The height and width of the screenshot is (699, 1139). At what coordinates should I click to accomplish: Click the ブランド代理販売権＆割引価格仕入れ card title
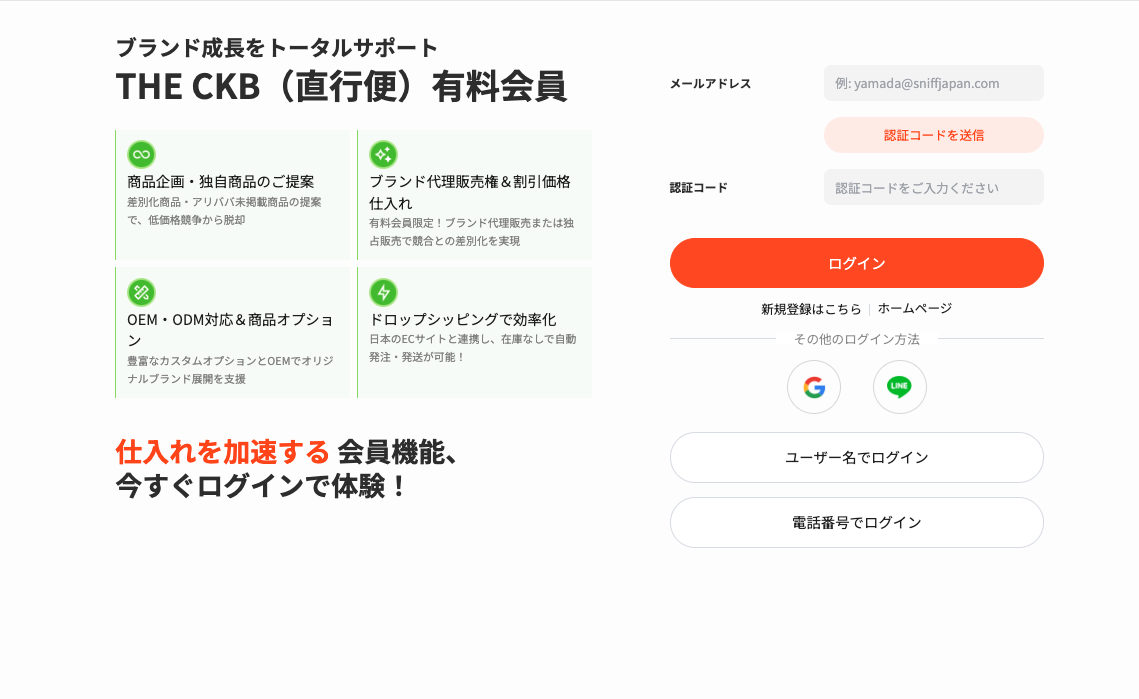(470, 193)
